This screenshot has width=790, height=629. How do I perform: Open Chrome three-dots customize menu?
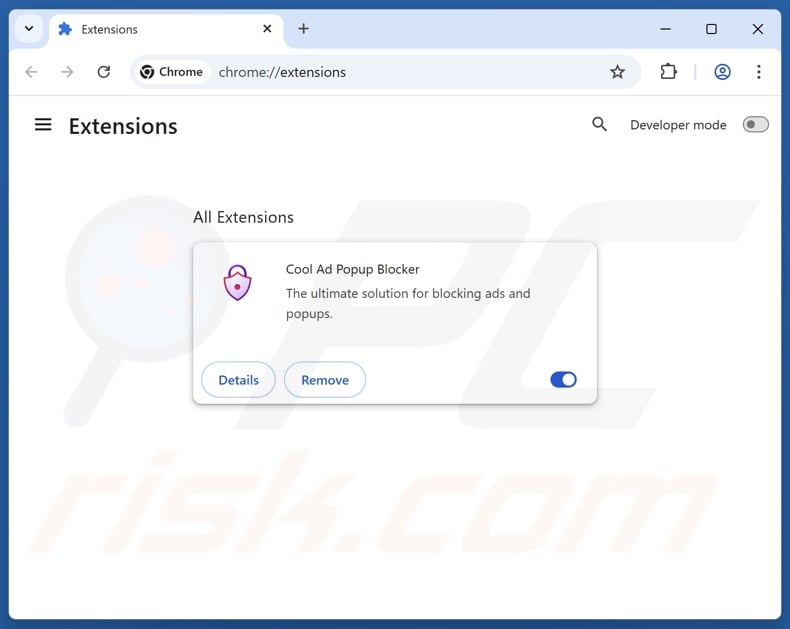[x=758, y=72]
